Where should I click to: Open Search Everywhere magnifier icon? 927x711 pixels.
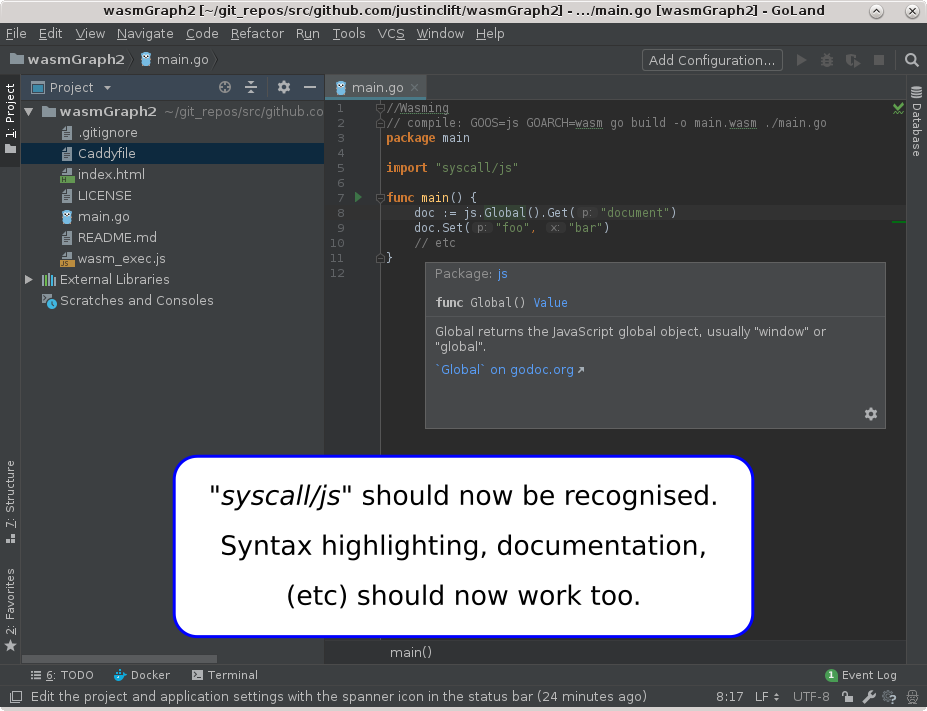tap(912, 60)
